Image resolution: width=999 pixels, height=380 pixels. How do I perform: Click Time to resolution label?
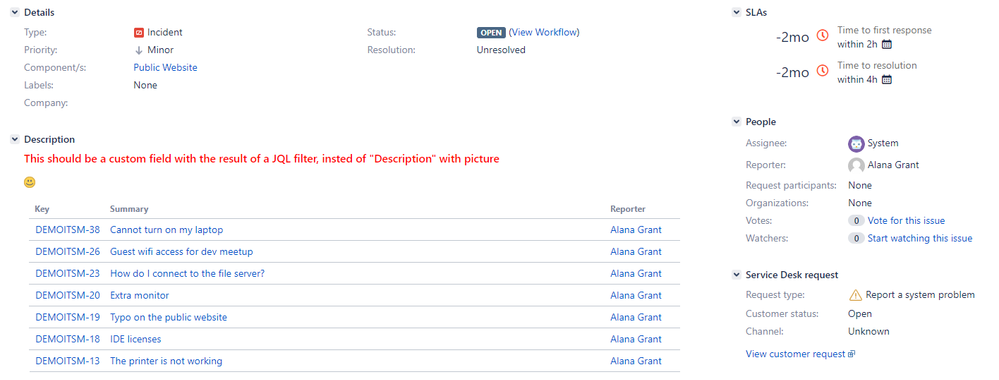pyautogui.click(x=877, y=65)
